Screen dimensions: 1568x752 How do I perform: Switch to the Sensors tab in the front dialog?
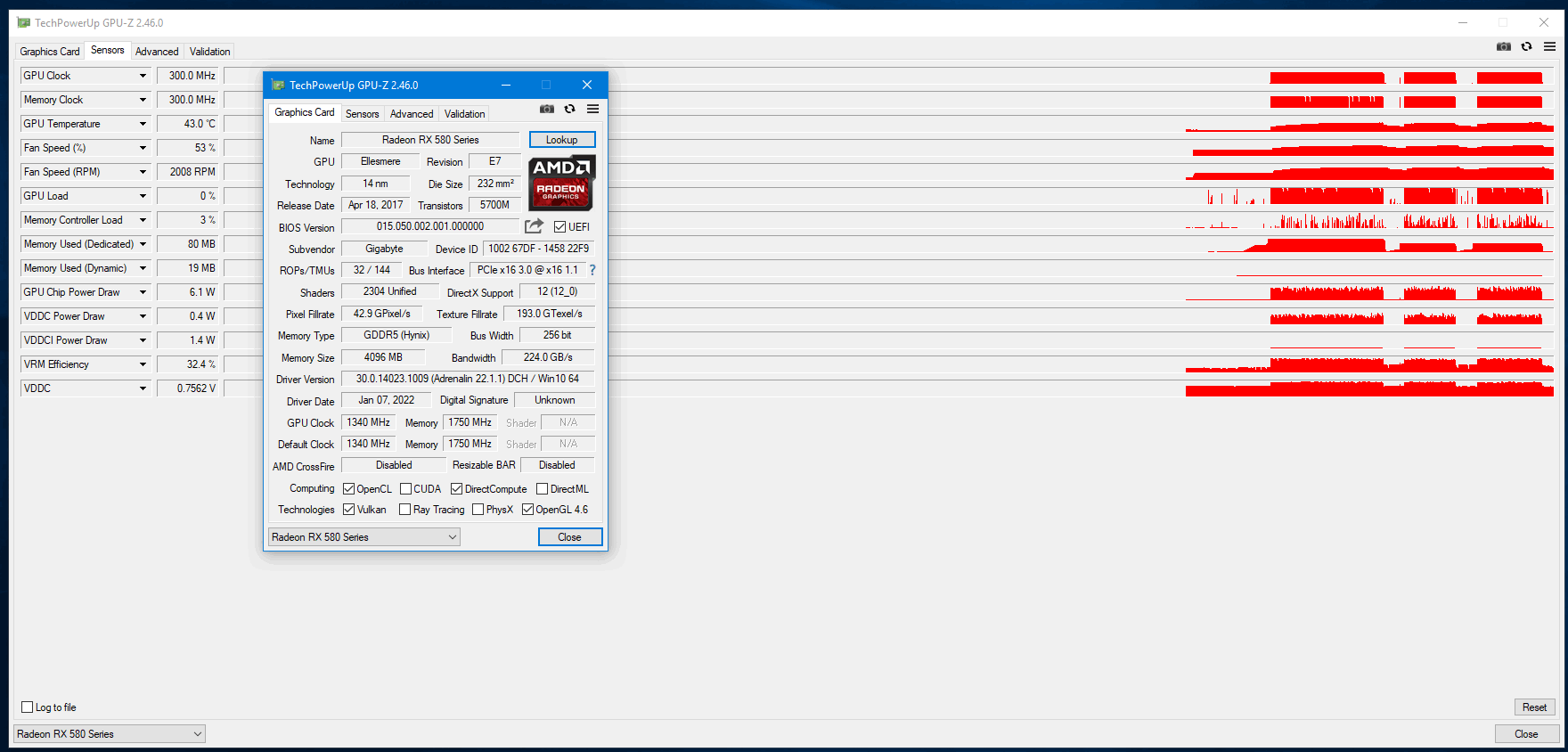click(x=363, y=114)
